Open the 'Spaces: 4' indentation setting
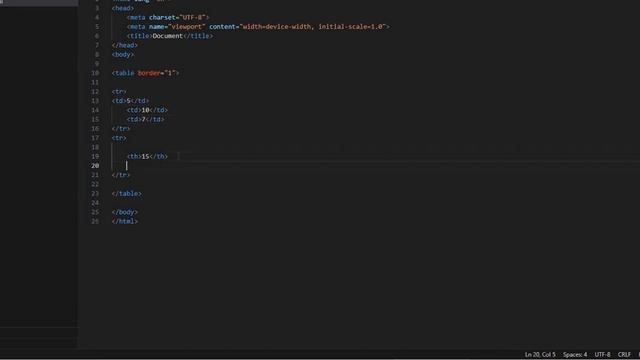This screenshot has height=360, width=640. [x=575, y=355]
